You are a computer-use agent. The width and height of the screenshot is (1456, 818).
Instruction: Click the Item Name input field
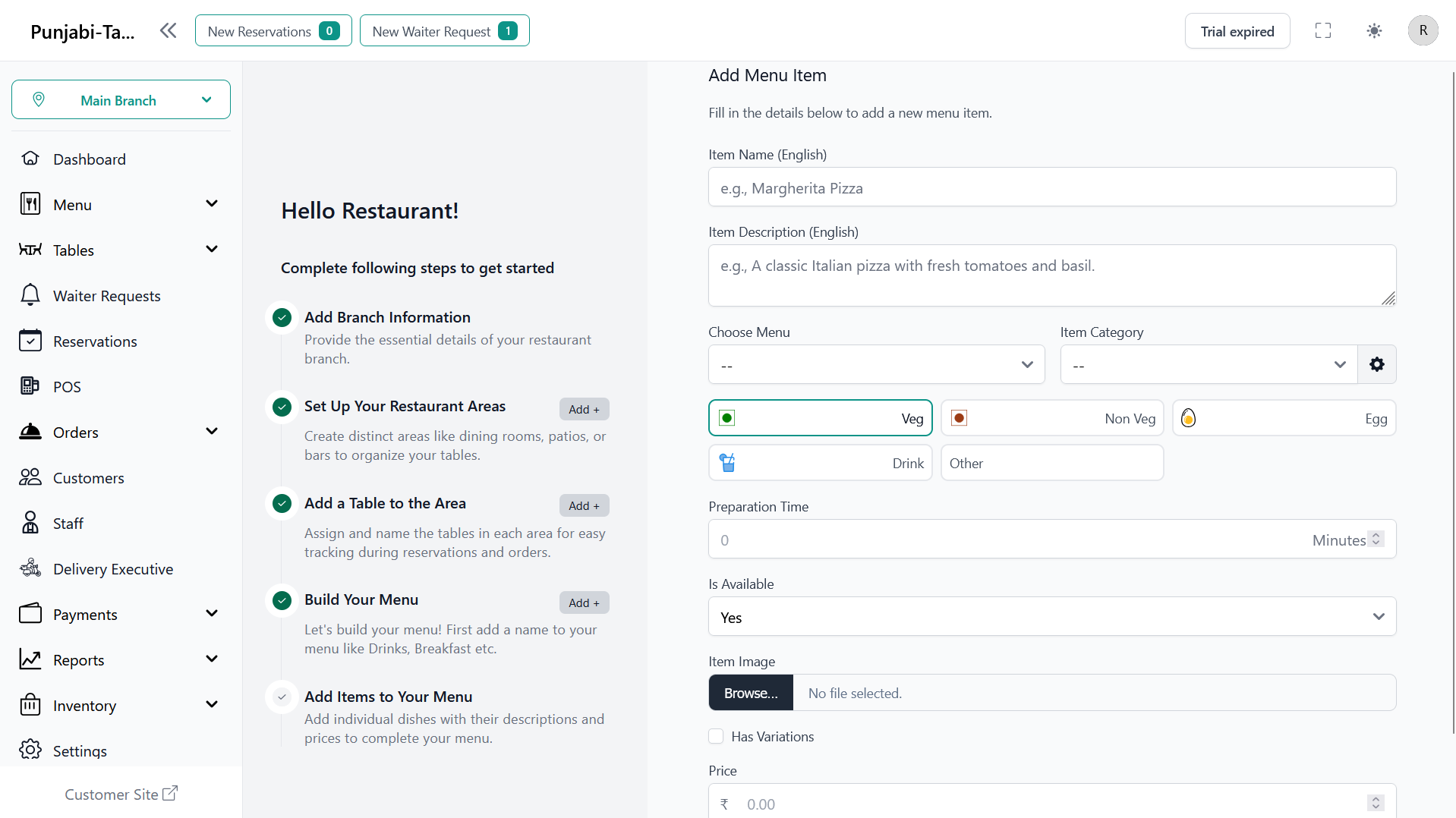(x=1052, y=187)
